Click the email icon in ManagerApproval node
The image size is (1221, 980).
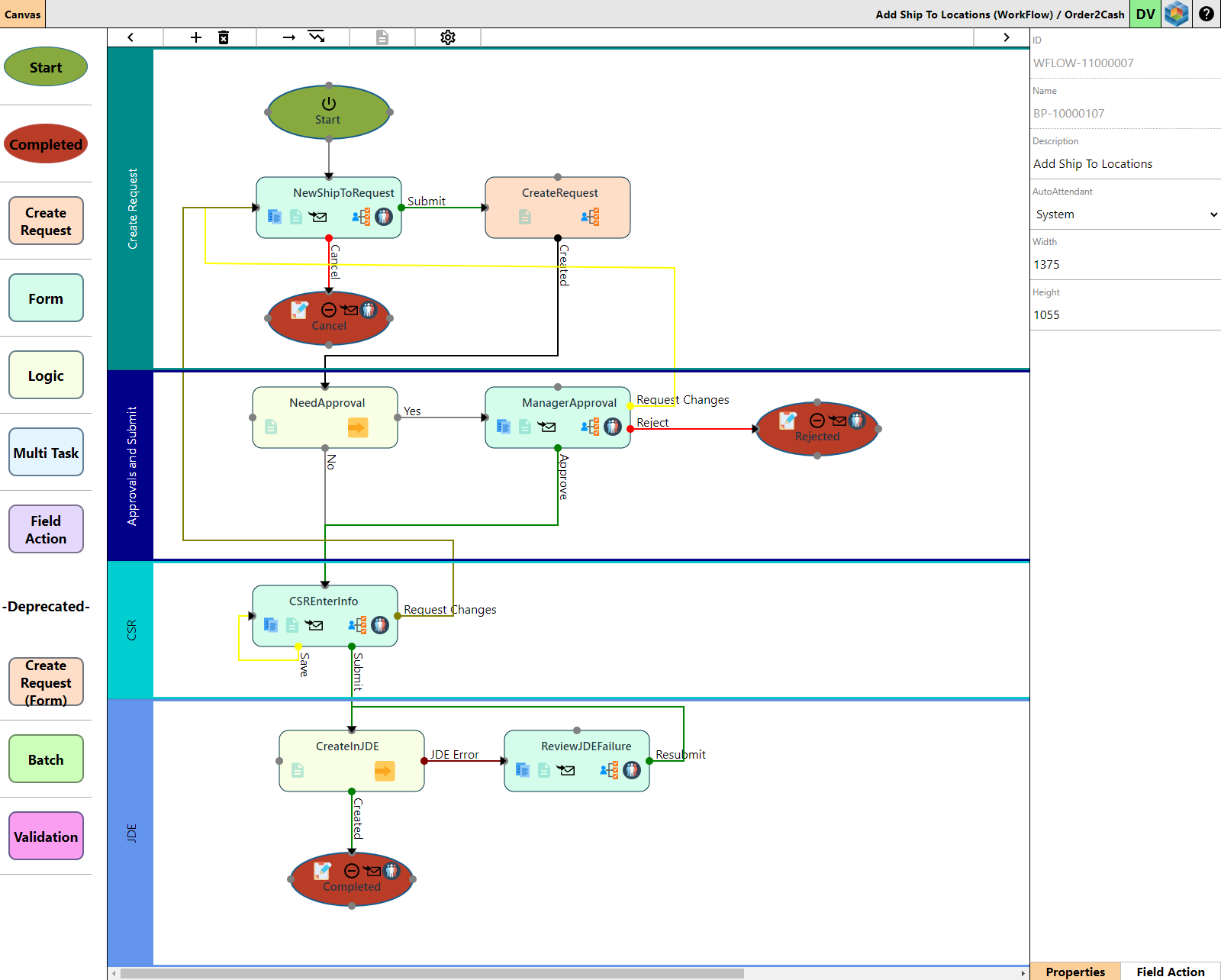pos(546,427)
